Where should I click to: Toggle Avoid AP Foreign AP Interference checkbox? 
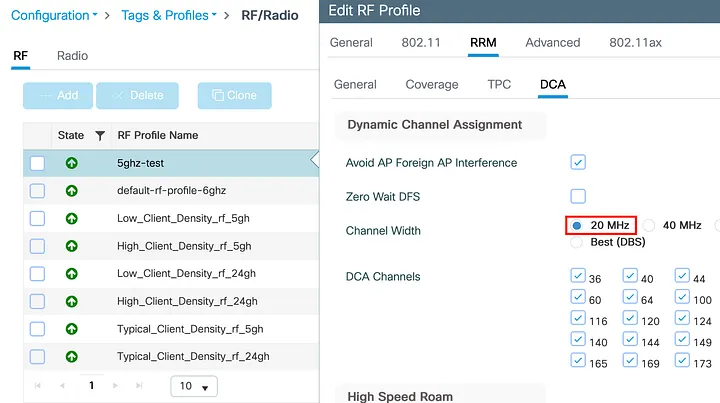point(578,162)
